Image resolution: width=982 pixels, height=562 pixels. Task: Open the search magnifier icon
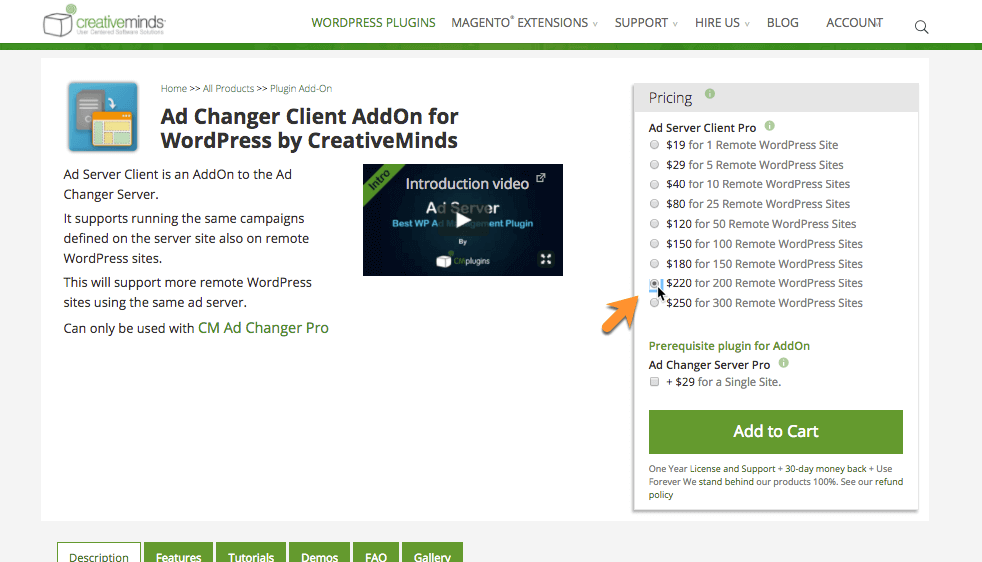click(x=921, y=27)
